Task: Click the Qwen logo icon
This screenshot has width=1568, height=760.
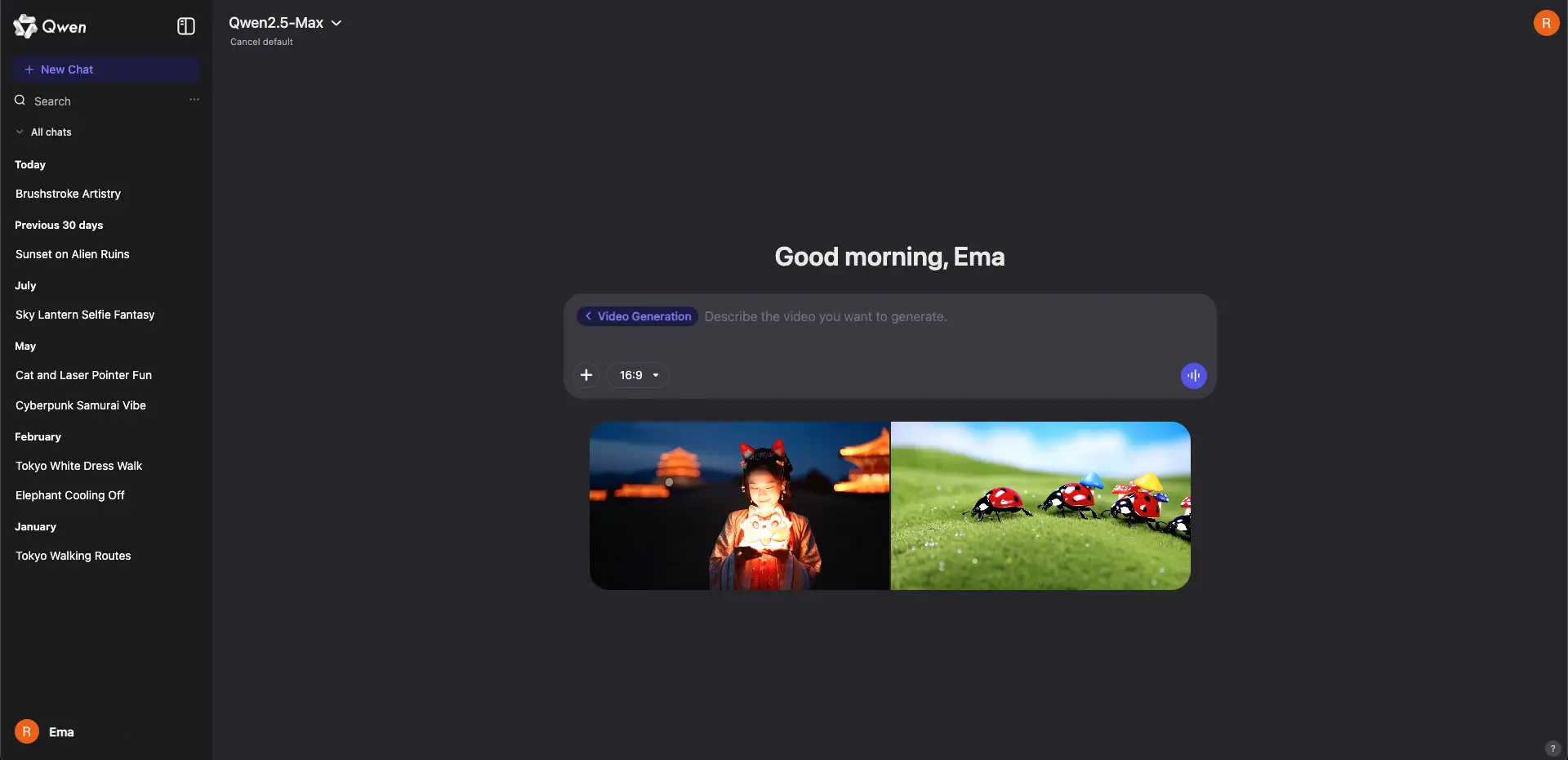Action: click(x=25, y=26)
